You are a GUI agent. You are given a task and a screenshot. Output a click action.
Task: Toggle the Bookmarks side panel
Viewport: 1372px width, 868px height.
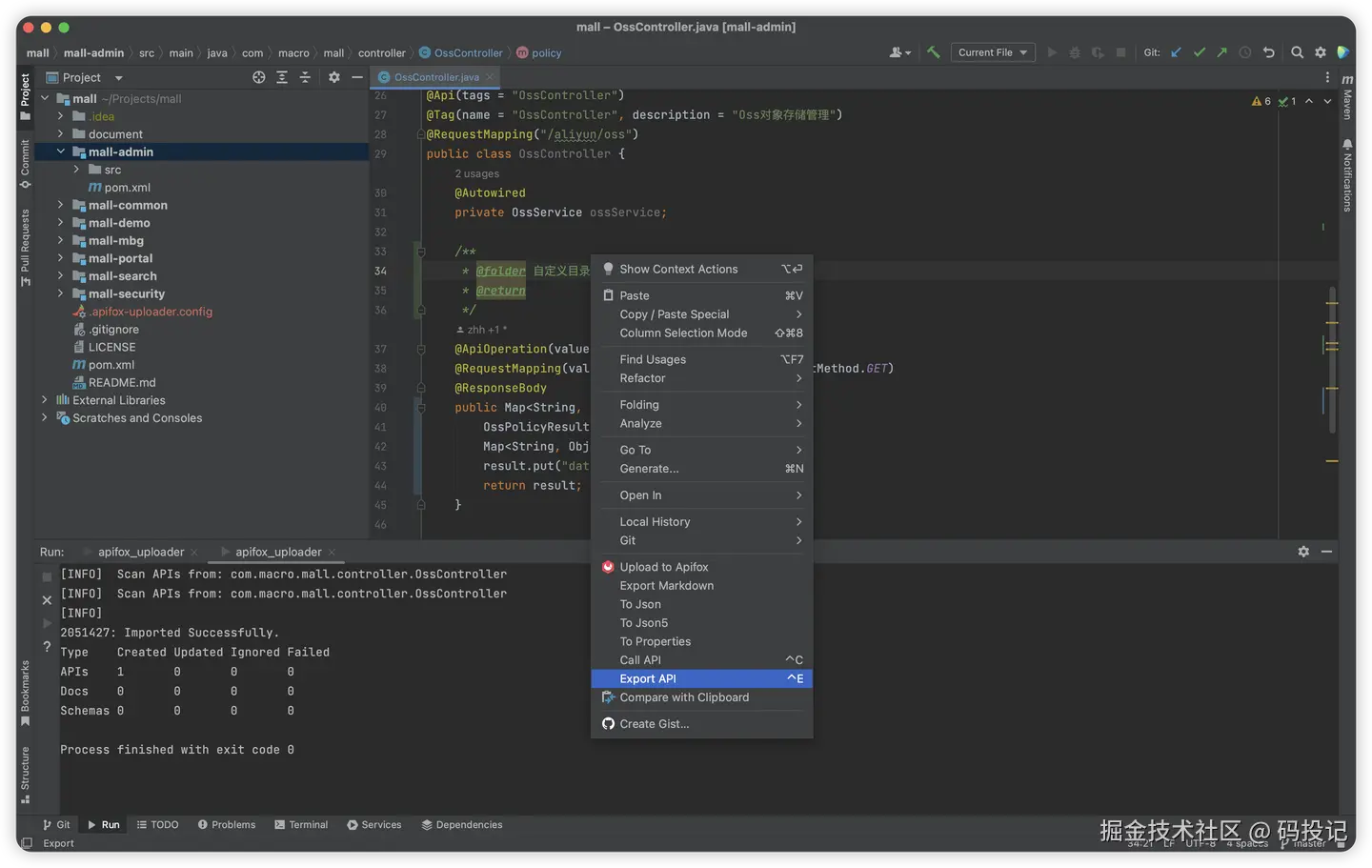point(26,692)
